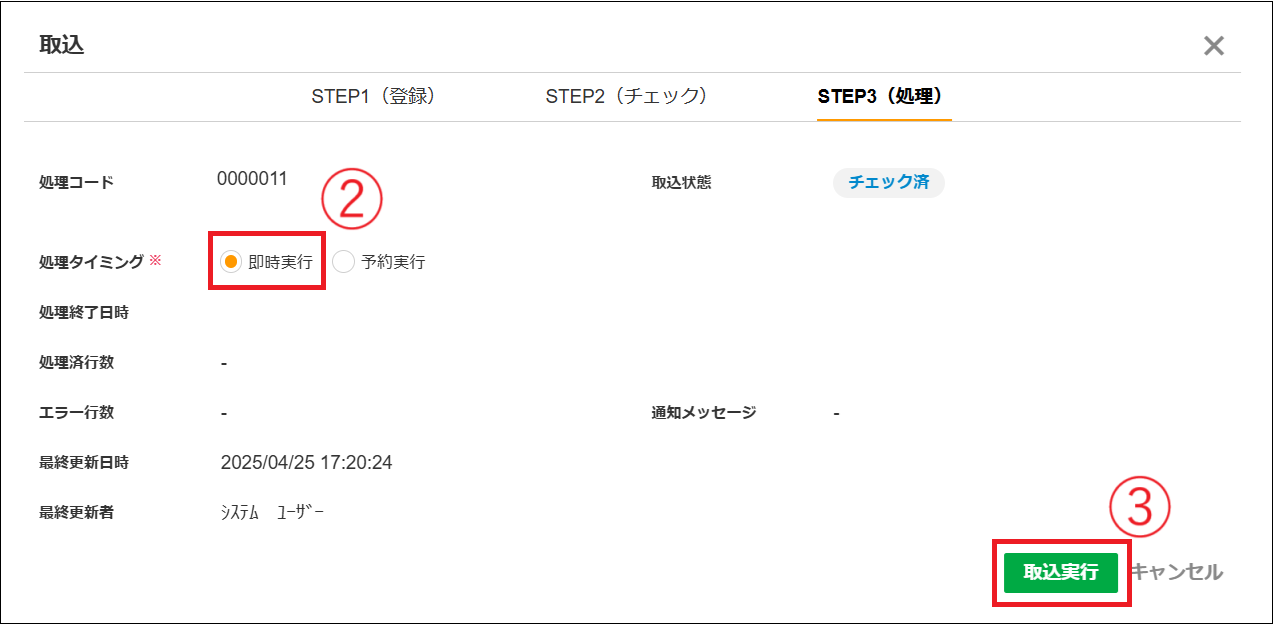This screenshot has height=626, width=1277.
Task: Click the キャンセル button
Action: (1177, 572)
